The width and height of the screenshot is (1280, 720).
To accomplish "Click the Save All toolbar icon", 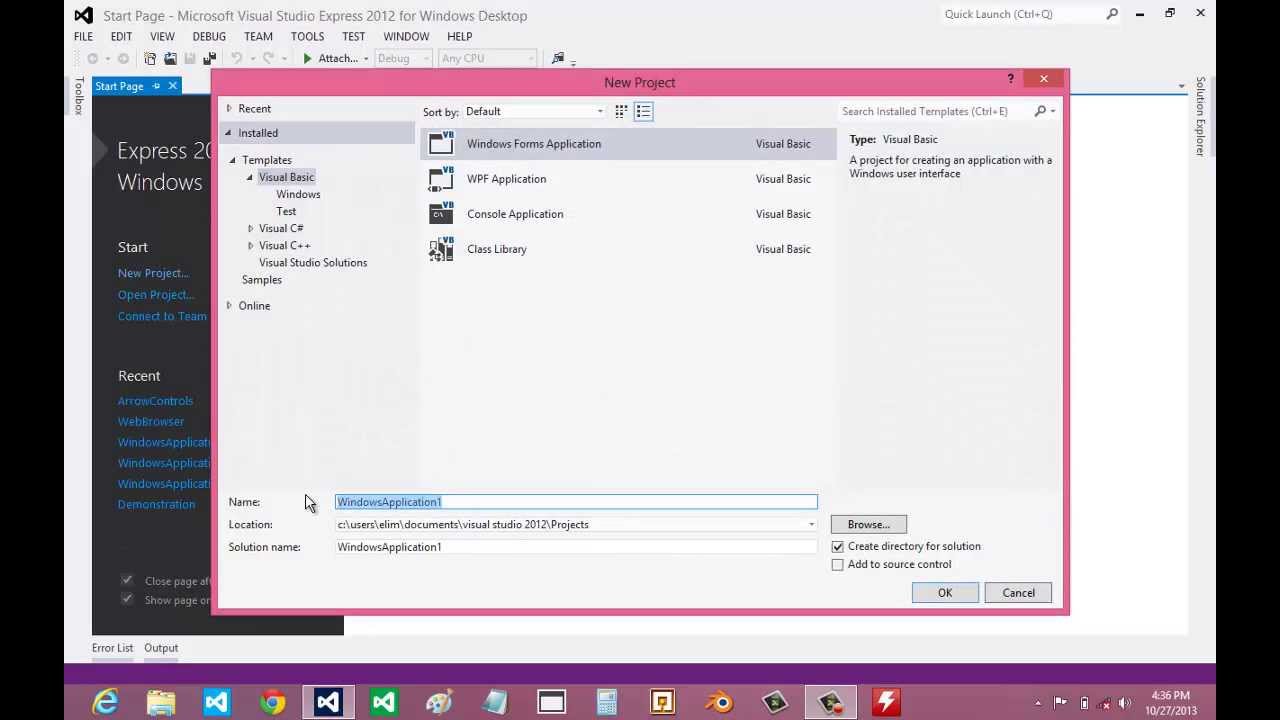I will pyautogui.click(x=209, y=58).
